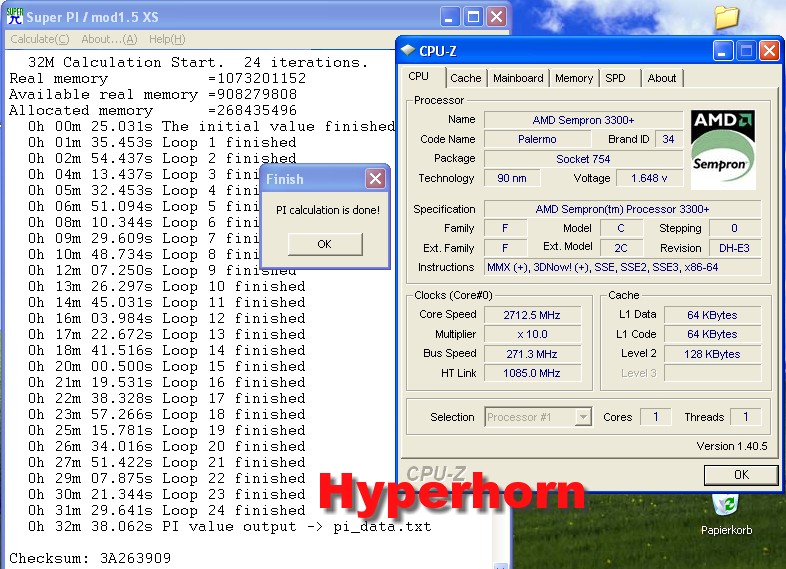Click the folder icon on the desktop
Screen dimensions: 786x569
pos(727,17)
